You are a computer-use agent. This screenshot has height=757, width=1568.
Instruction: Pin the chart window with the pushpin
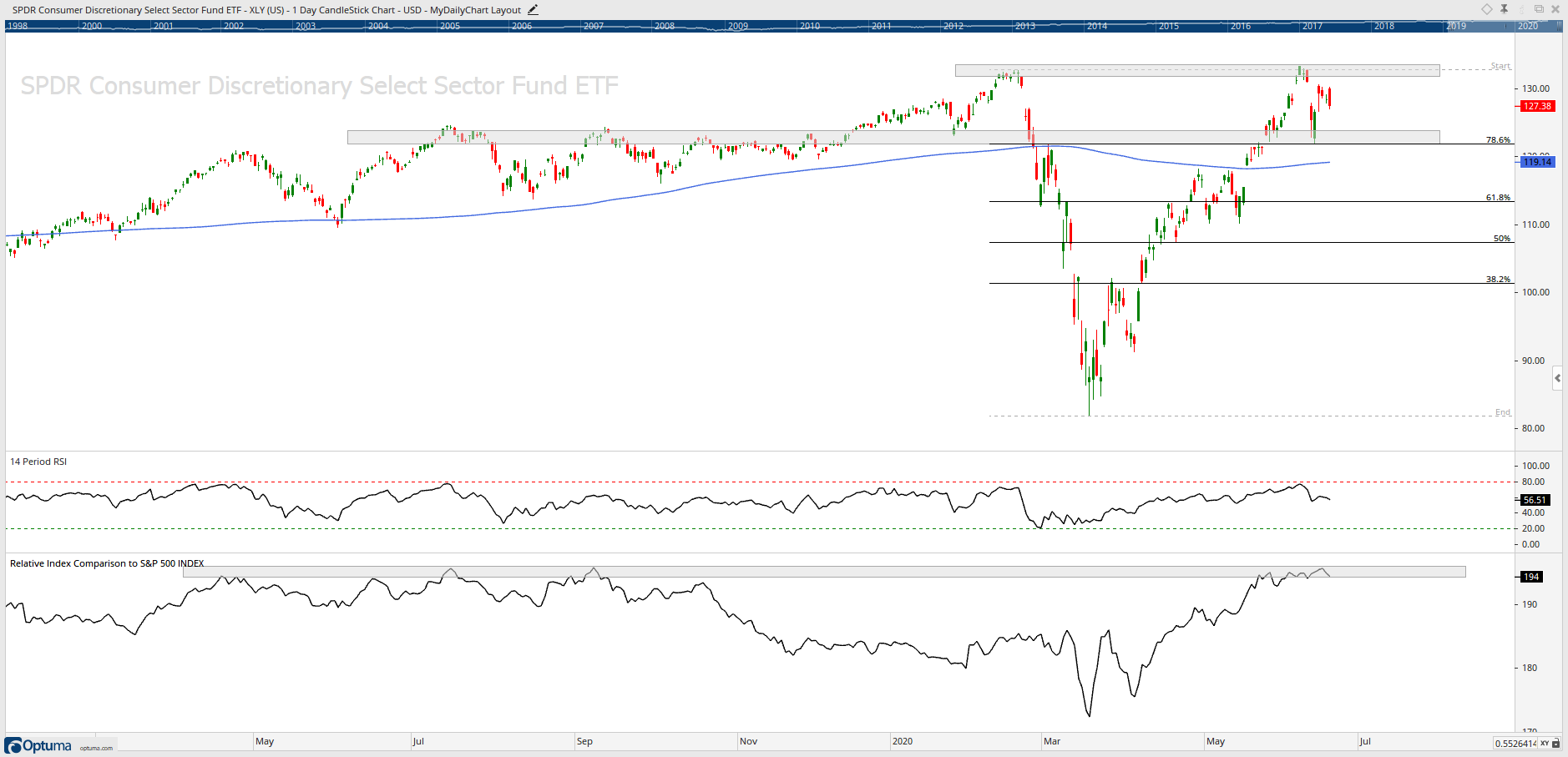pos(1504,9)
